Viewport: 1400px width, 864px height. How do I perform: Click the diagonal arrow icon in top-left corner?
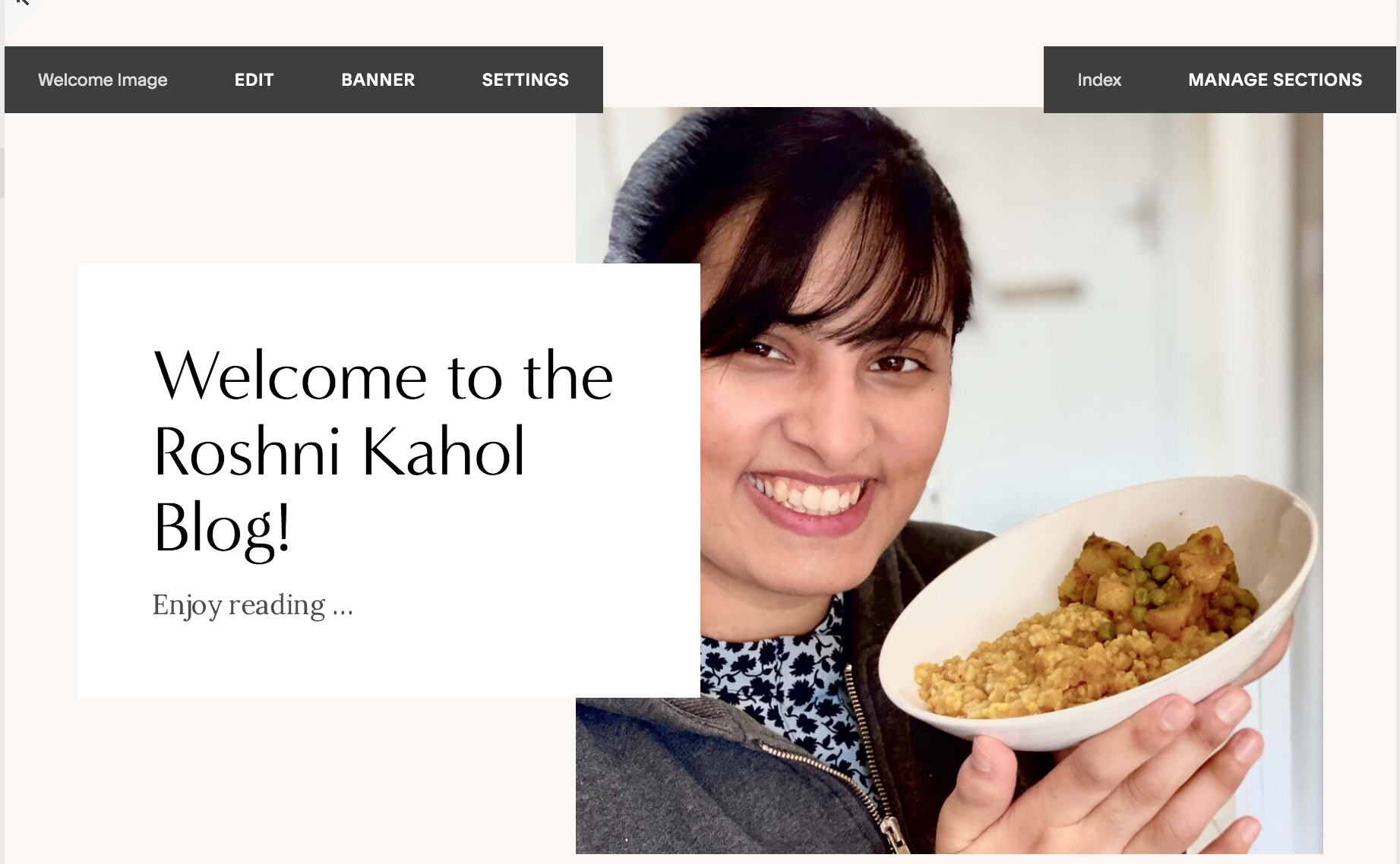coord(21,3)
